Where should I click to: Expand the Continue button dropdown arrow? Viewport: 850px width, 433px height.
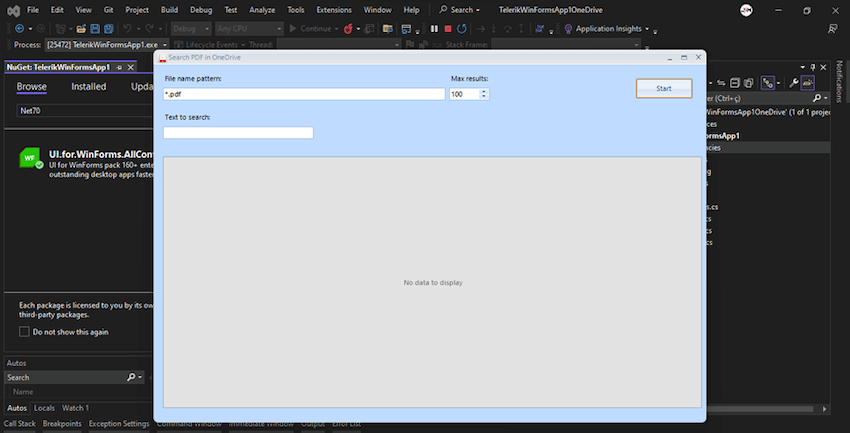pos(336,29)
